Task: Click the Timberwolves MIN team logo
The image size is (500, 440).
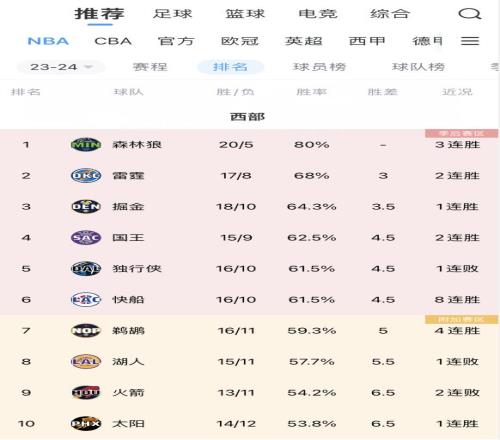Action: click(x=86, y=145)
